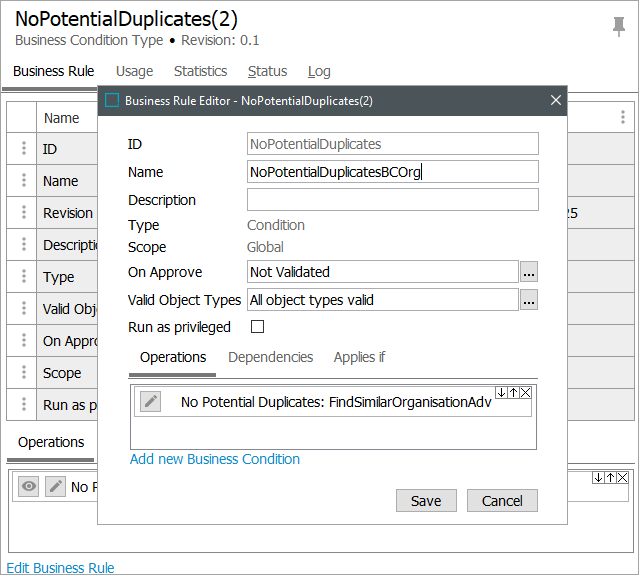Click the pin icon at top right
Viewport: 639px width, 575px height.
point(619,26)
